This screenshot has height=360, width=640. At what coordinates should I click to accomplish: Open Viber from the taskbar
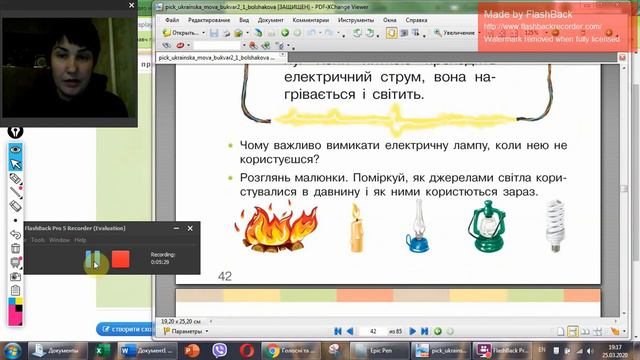tap(219, 351)
